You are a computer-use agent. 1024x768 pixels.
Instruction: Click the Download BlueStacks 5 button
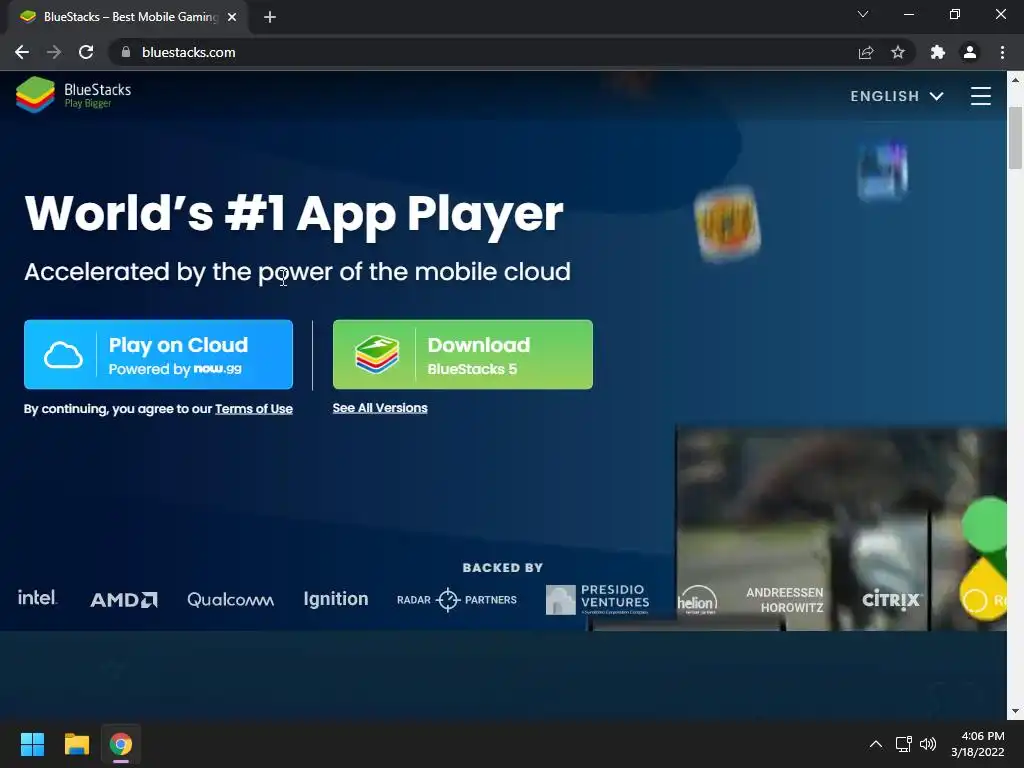[462, 355]
